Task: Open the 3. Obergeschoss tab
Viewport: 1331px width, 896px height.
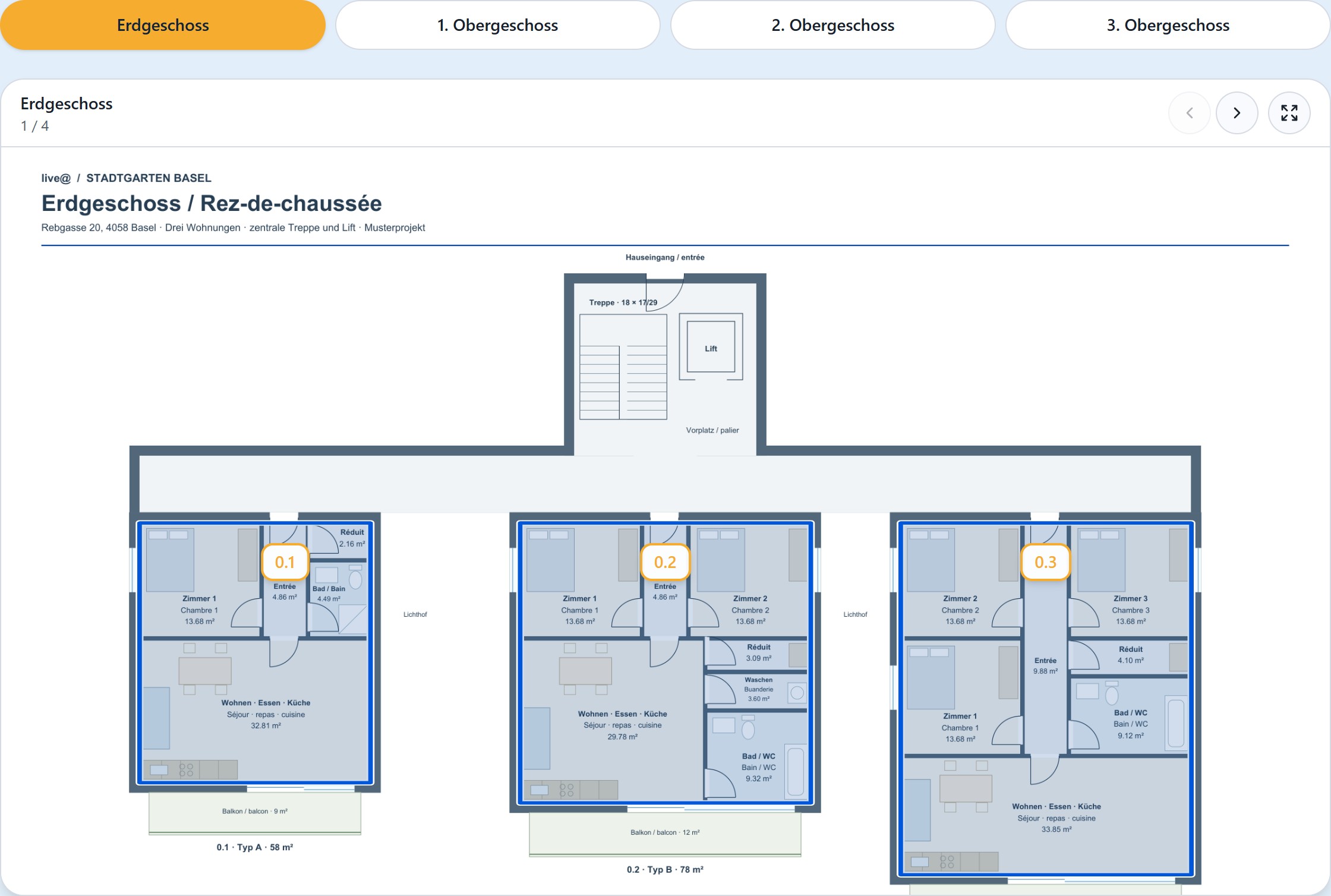Action: click(x=1168, y=25)
